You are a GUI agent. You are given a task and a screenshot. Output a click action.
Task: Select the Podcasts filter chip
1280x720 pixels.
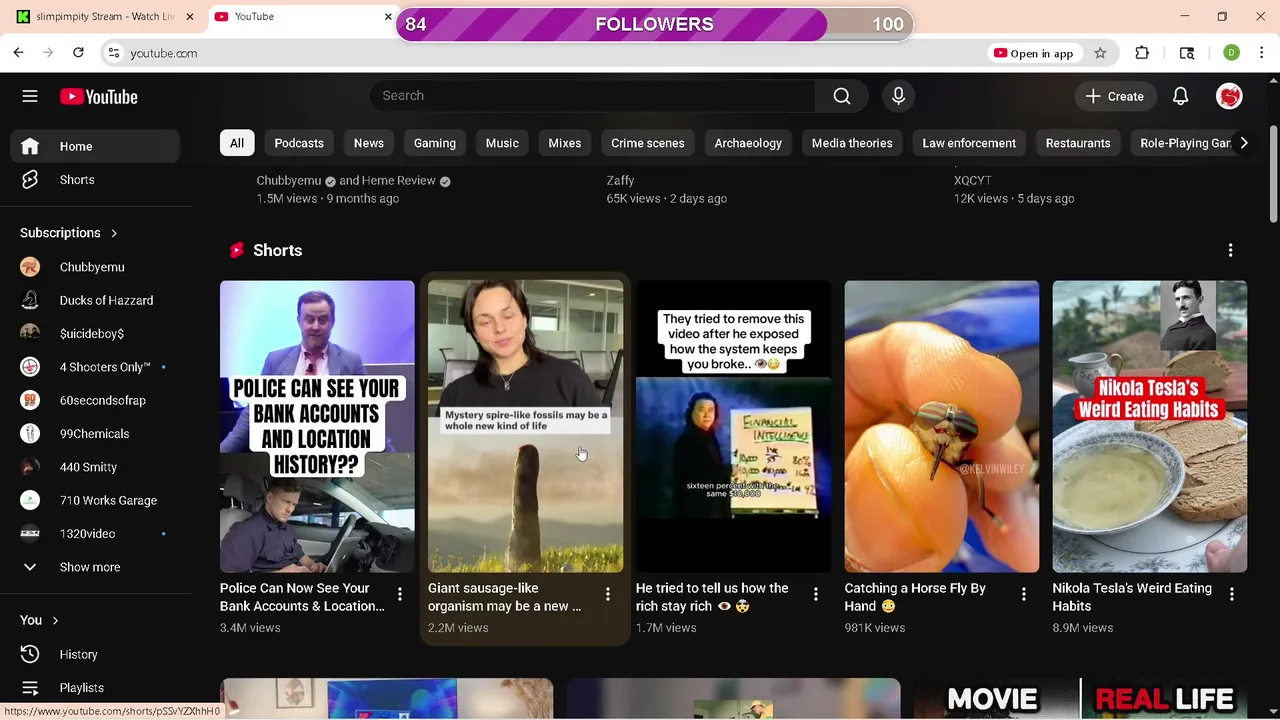[299, 143]
